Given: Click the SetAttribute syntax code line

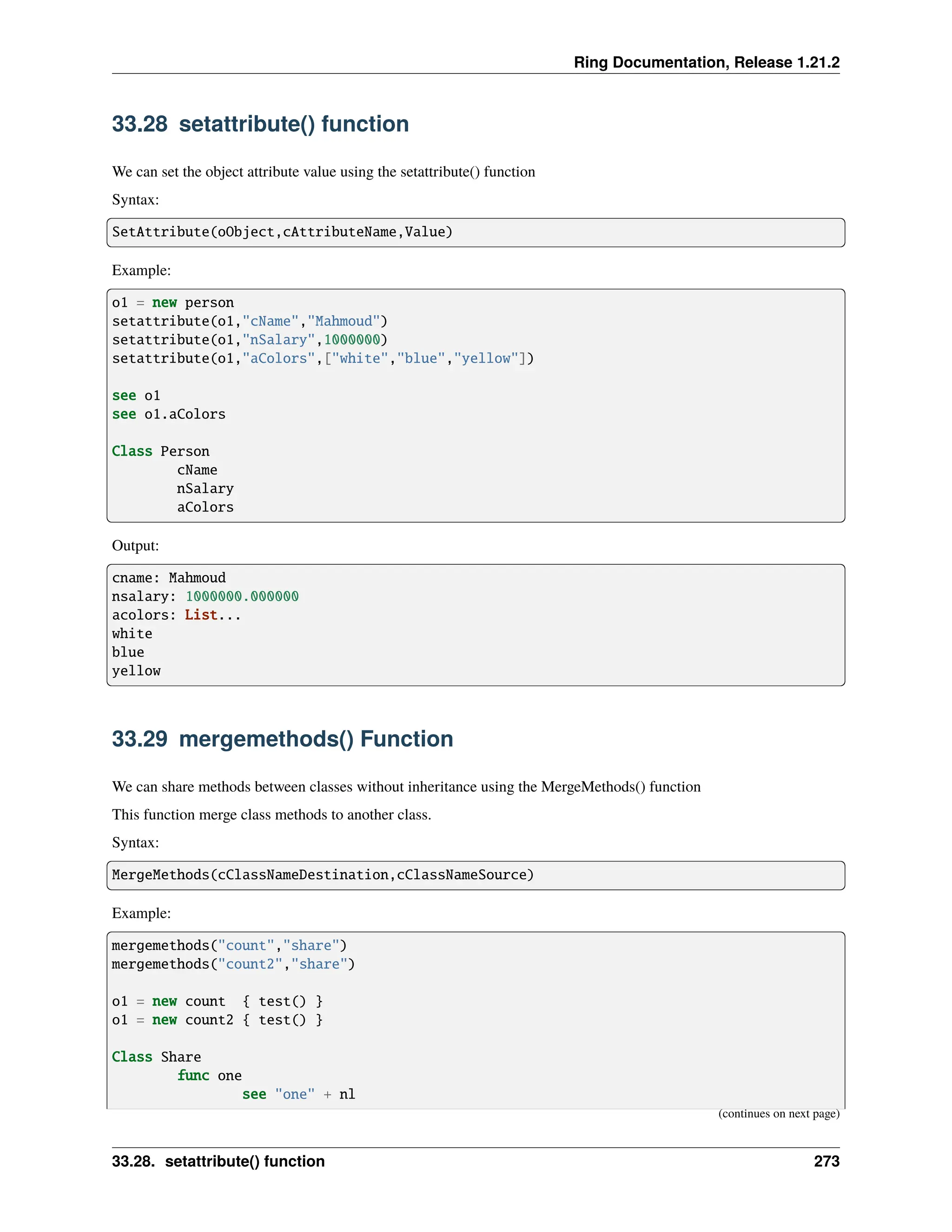Looking at the screenshot, I should (282, 232).
